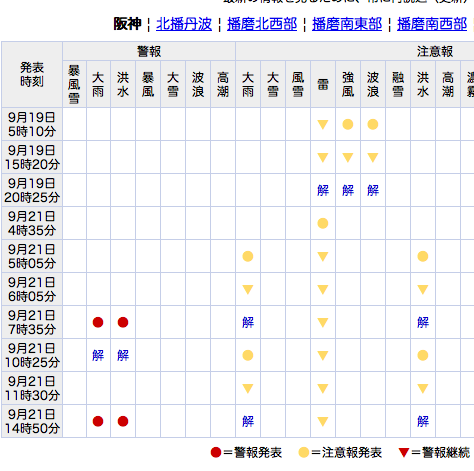Click yellow circle for 洪水 advisory at 5時05分
Image resolution: width=474 pixels, height=471 pixels.
pyautogui.click(x=423, y=256)
